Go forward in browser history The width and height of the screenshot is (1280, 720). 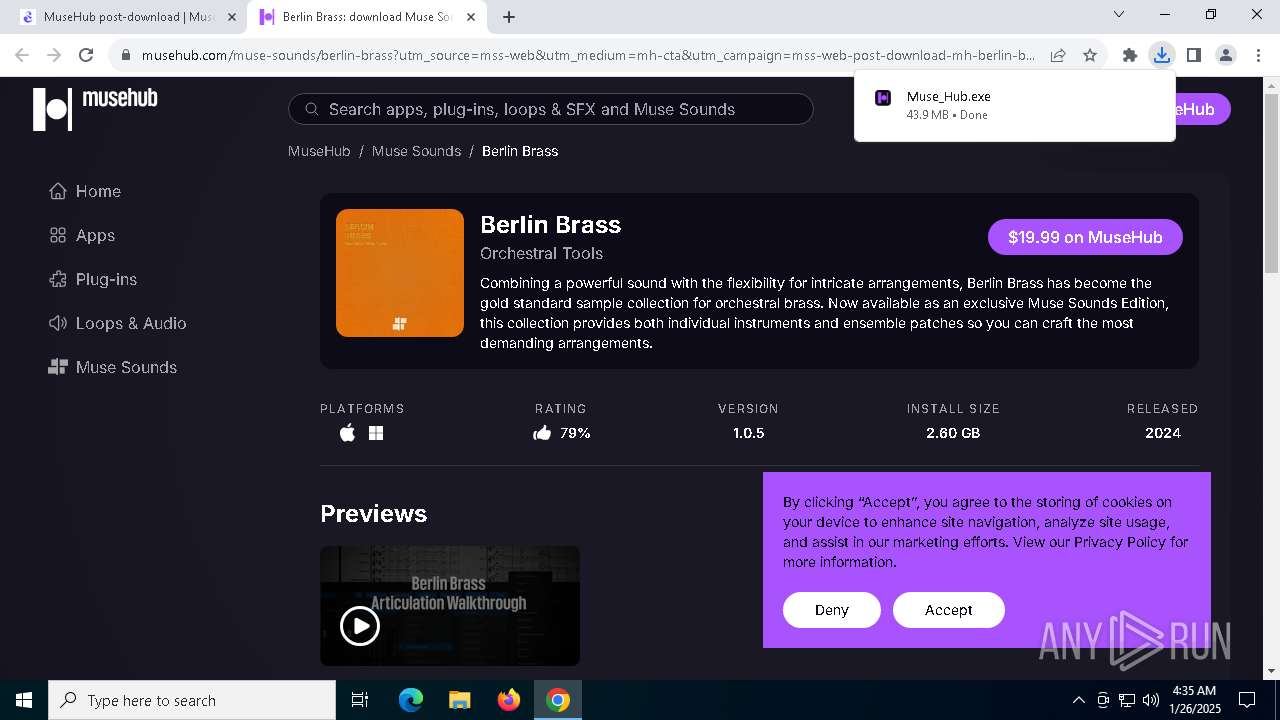(x=54, y=55)
